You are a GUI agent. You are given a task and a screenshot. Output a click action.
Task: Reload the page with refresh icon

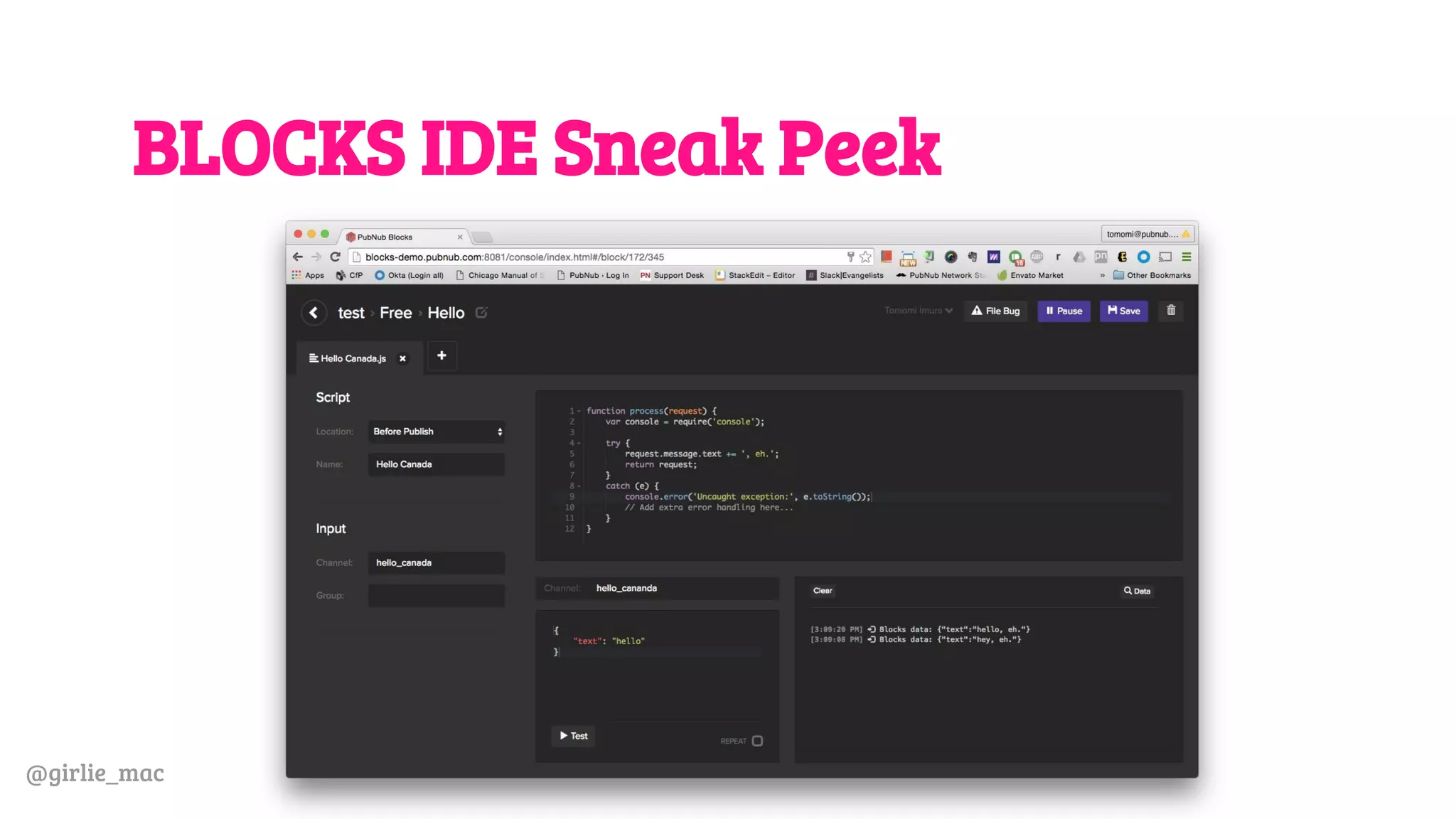point(336,257)
